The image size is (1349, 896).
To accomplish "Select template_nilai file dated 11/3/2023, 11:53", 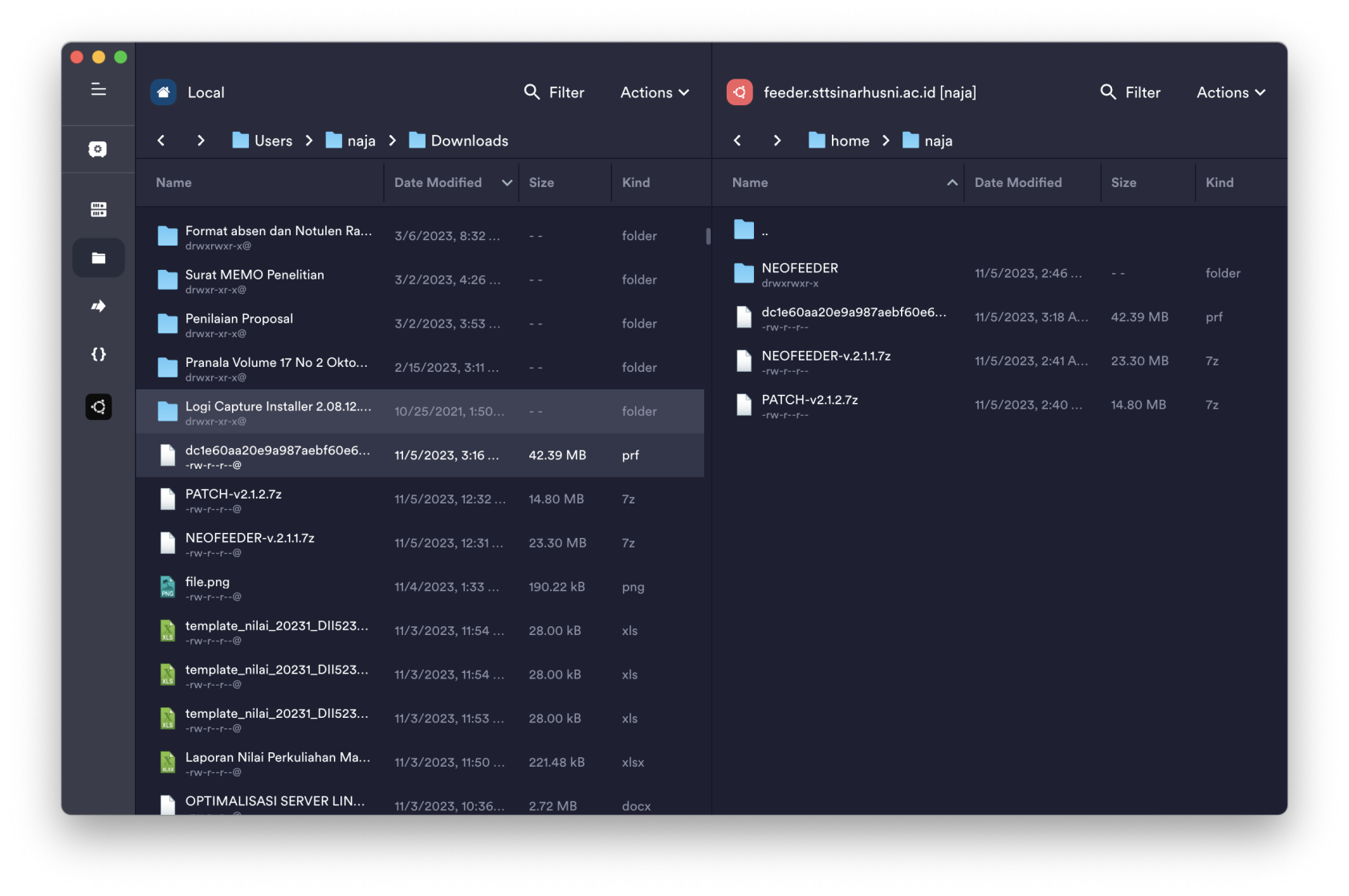I will pyautogui.click(x=420, y=719).
